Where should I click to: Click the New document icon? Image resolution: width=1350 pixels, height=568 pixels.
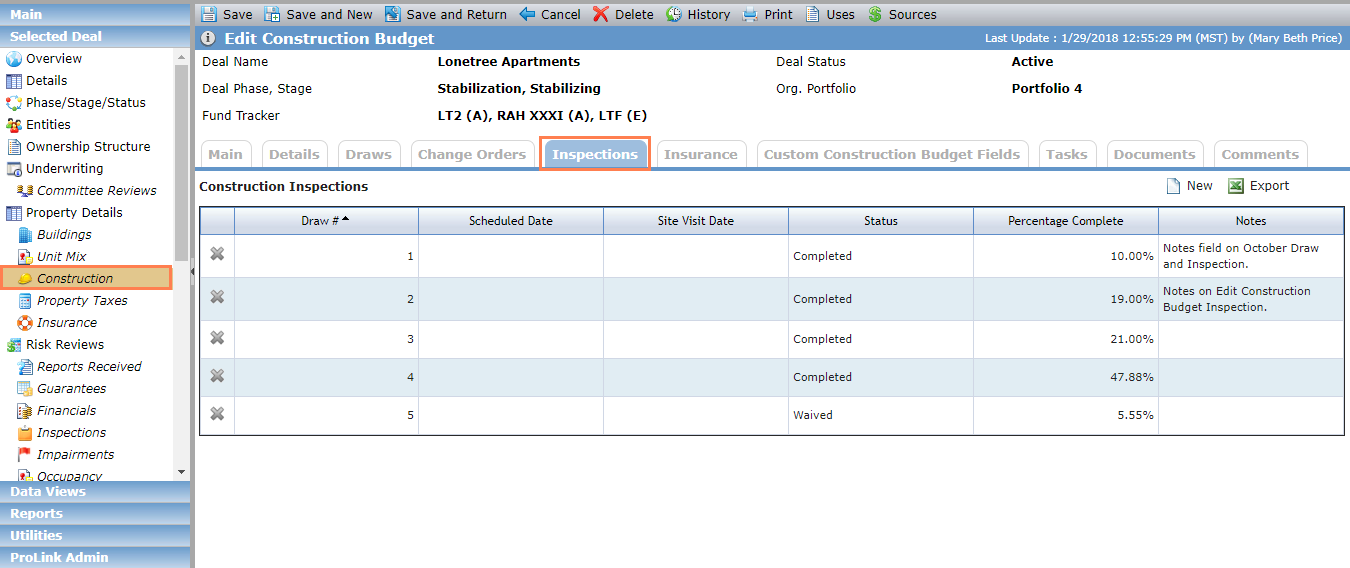click(x=1174, y=186)
